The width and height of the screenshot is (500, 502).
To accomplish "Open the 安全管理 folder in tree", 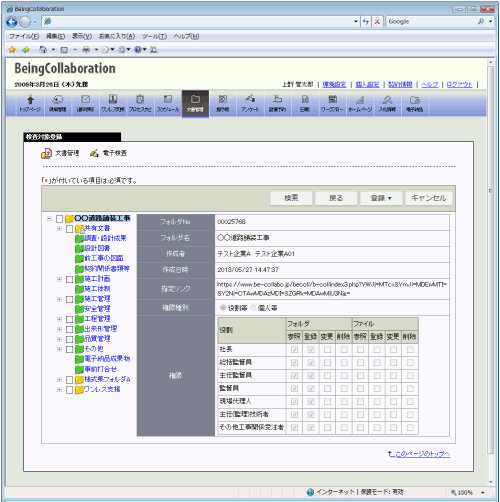I will pyautogui.click(x=97, y=309).
